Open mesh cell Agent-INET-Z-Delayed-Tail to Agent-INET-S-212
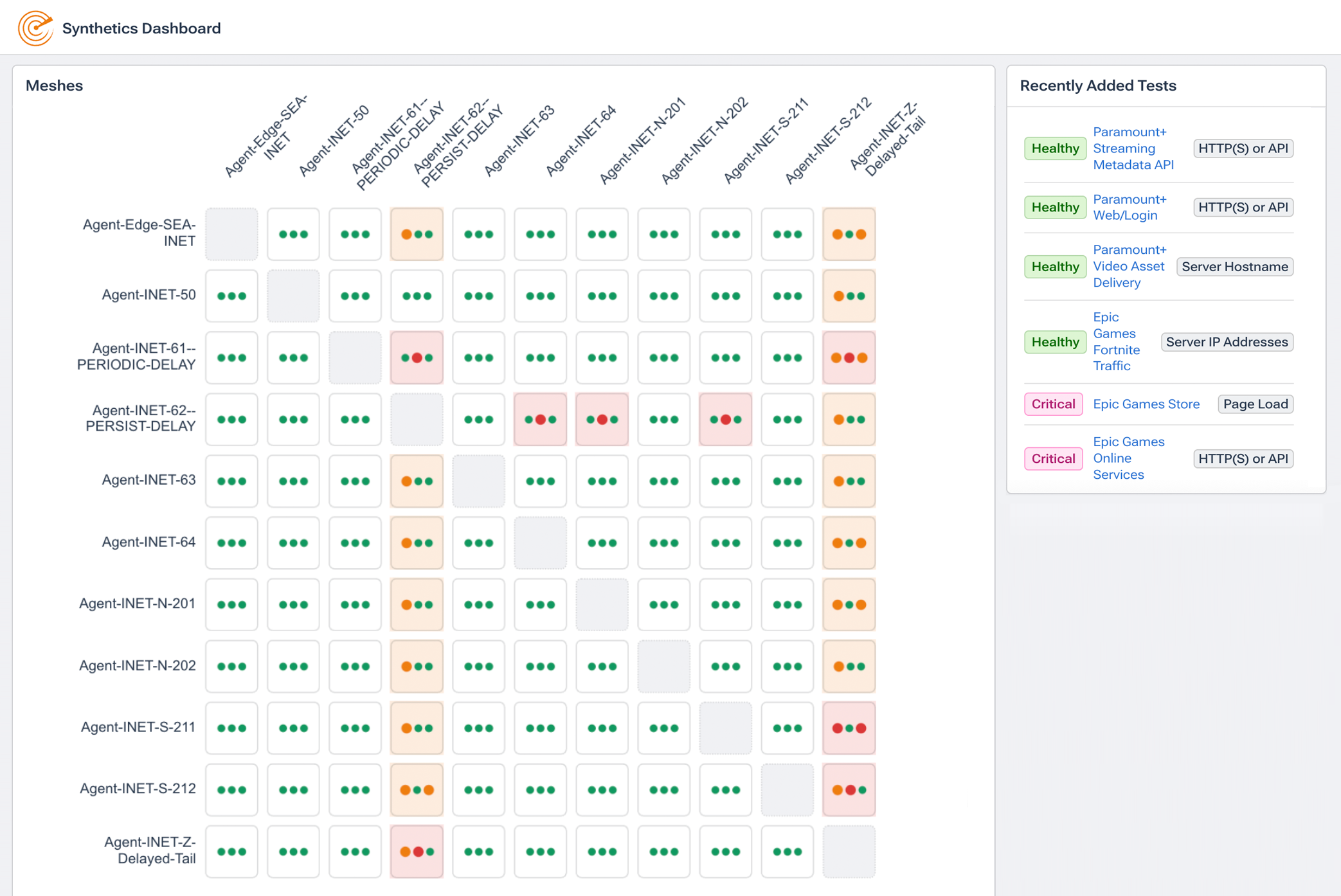Image resolution: width=1341 pixels, height=896 pixels. pyautogui.click(x=787, y=851)
